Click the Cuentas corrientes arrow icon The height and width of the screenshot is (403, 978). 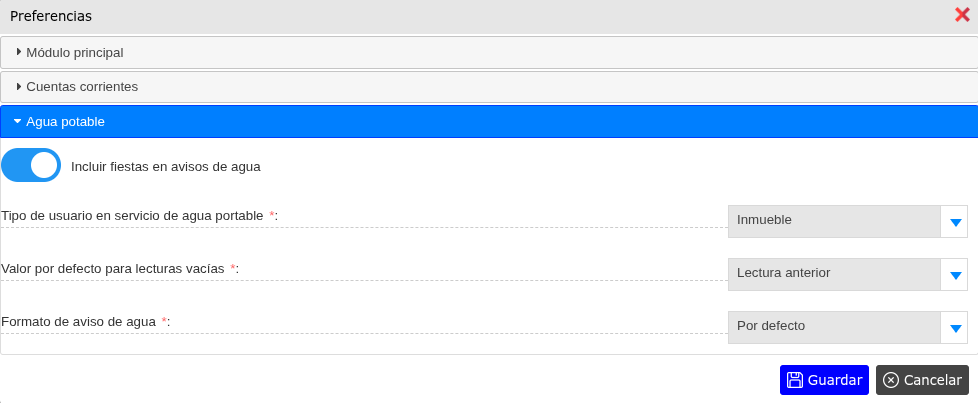tap(18, 87)
